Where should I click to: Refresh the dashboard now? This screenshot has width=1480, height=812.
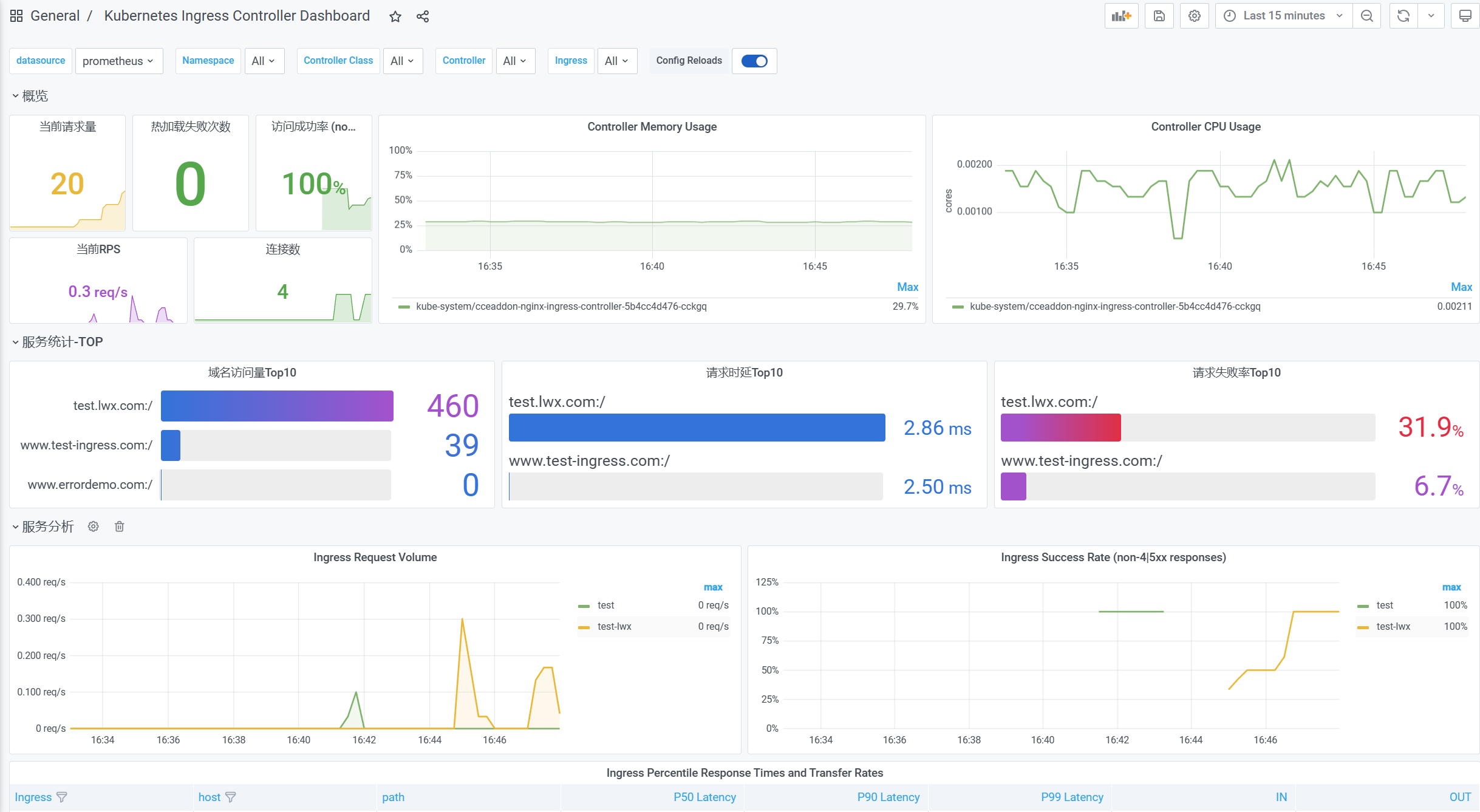click(x=1403, y=16)
